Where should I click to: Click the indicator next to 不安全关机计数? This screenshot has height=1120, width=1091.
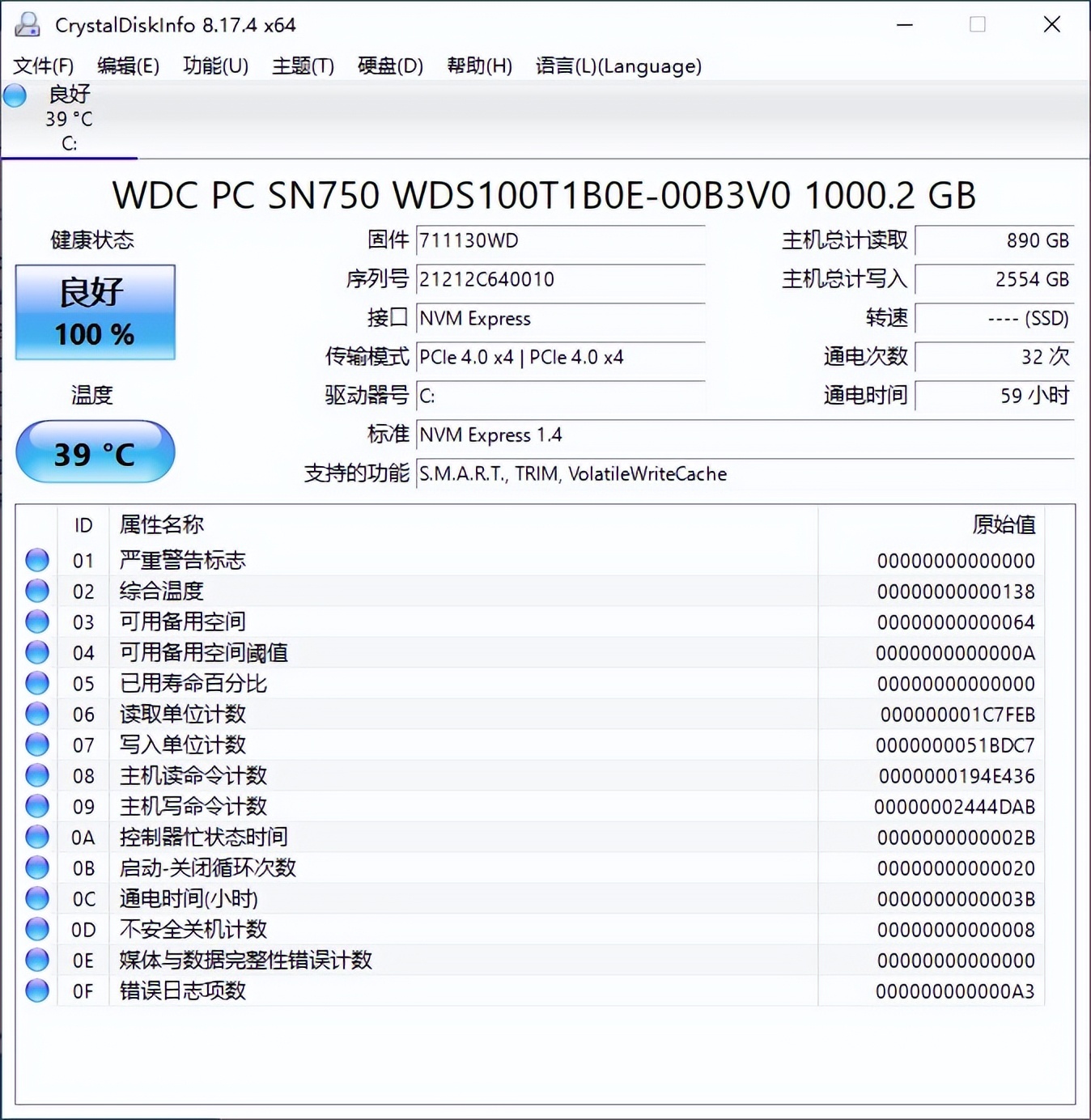click(x=36, y=928)
